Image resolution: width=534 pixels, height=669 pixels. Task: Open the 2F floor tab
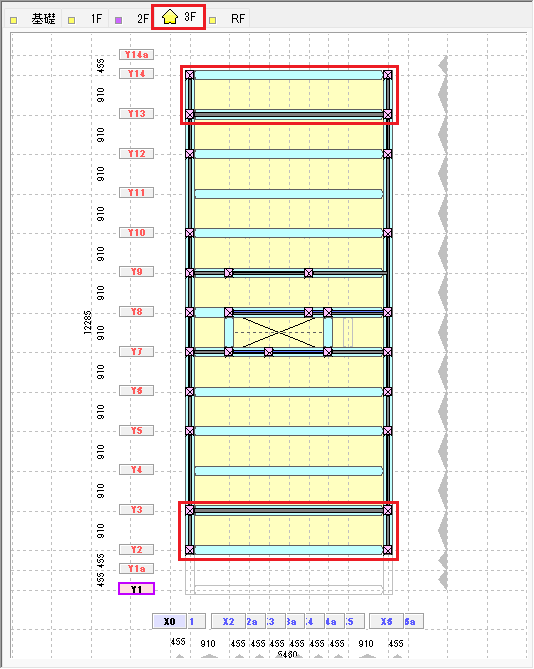(132, 19)
